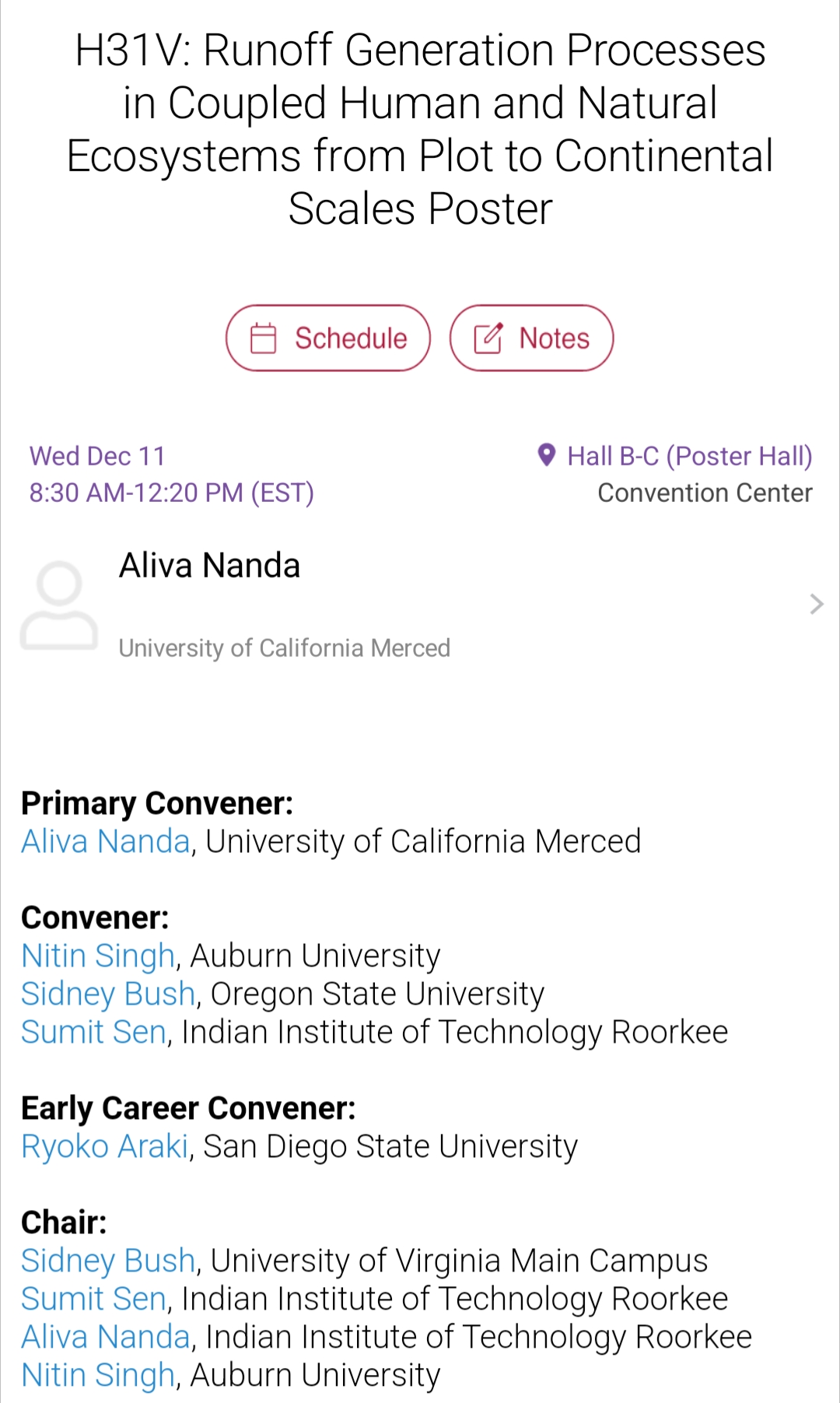Open Sumit Sen link under Chair

click(94, 1299)
